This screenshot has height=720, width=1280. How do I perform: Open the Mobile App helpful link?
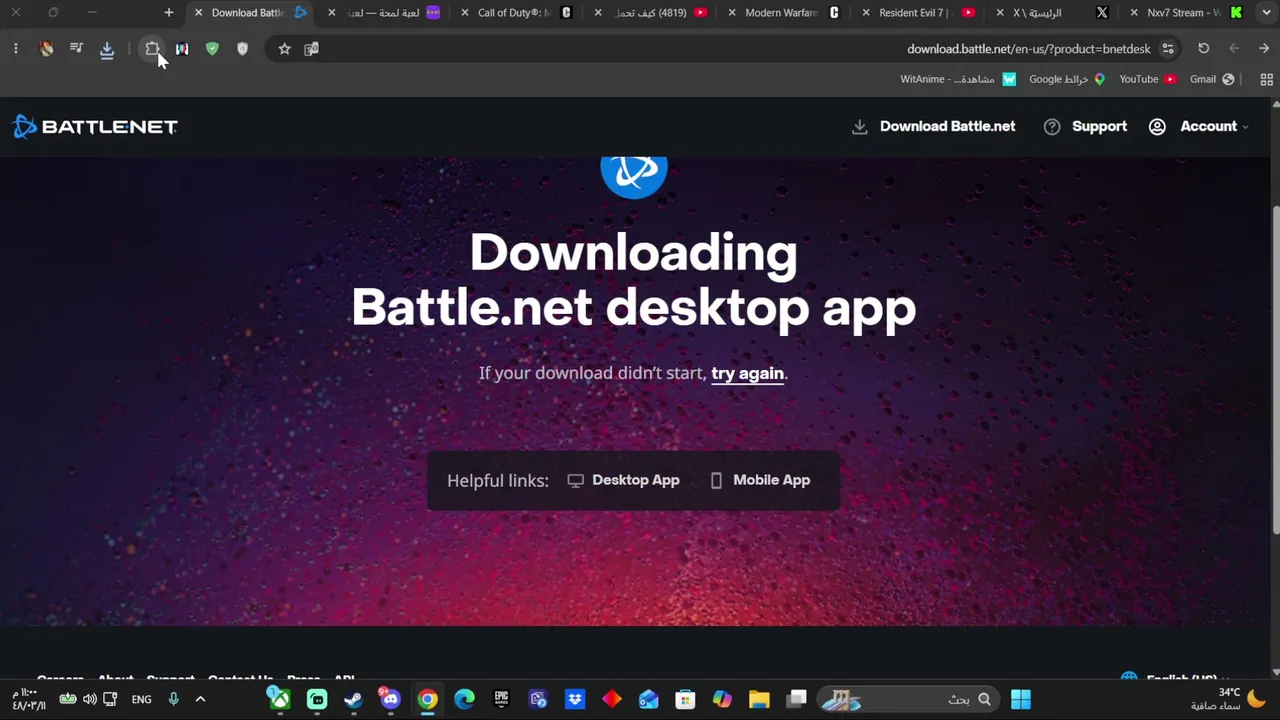point(760,480)
